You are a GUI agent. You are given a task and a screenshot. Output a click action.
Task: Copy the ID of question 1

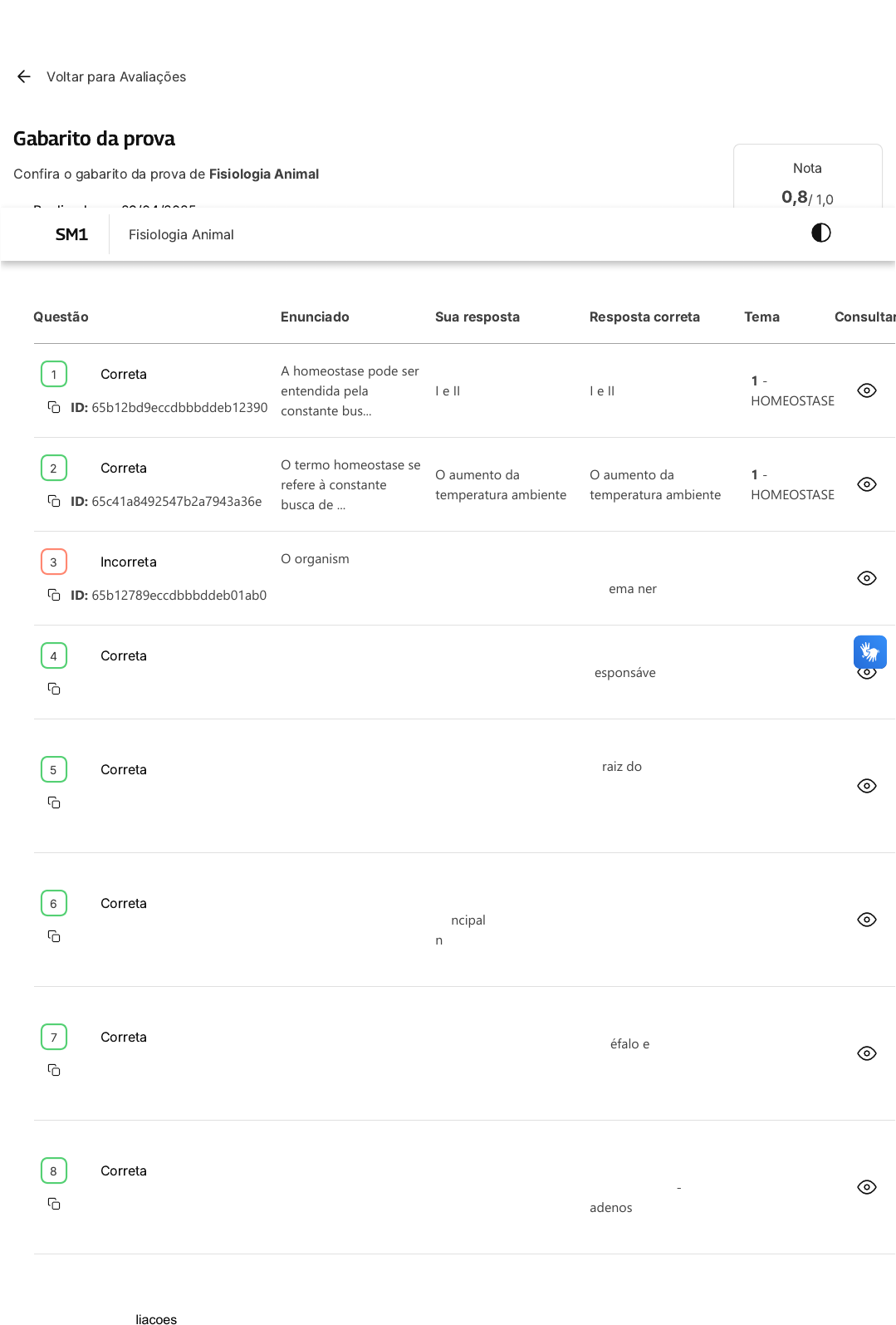point(54,407)
